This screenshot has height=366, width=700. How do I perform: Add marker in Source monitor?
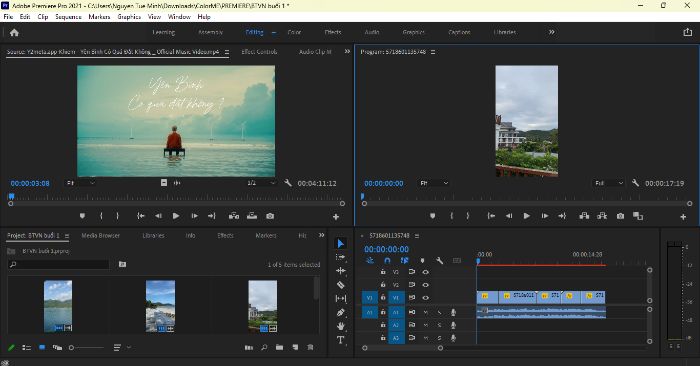click(x=83, y=216)
